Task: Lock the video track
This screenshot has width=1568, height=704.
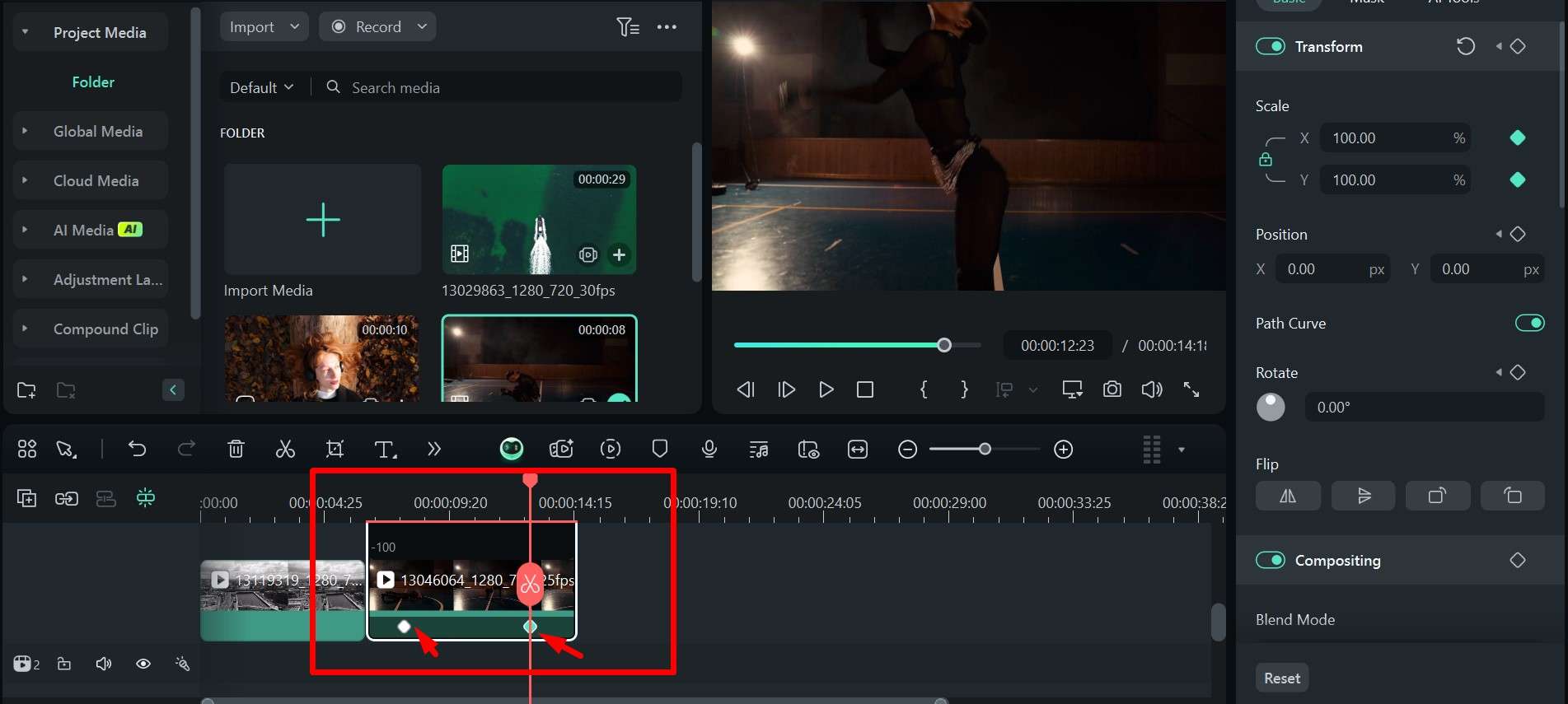Action: click(x=64, y=664)
